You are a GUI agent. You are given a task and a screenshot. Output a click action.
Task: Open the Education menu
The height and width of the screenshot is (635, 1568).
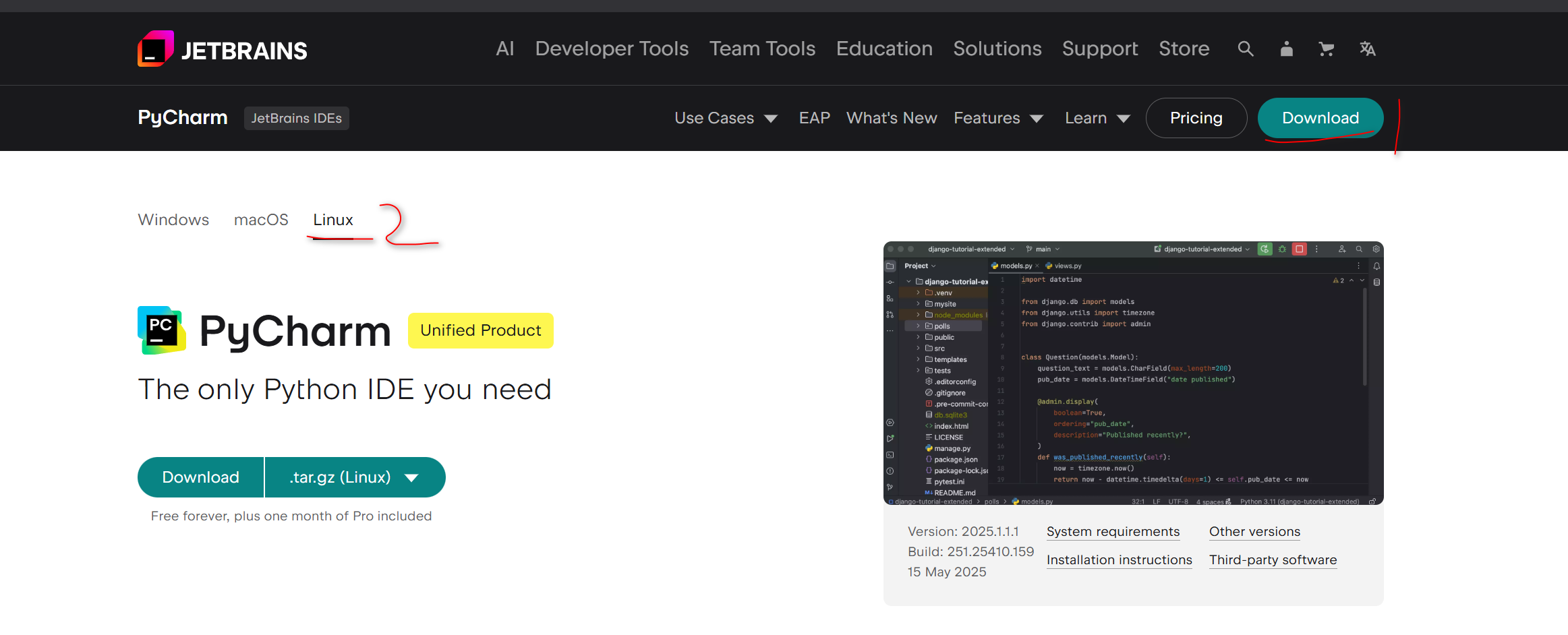[884, 49]
